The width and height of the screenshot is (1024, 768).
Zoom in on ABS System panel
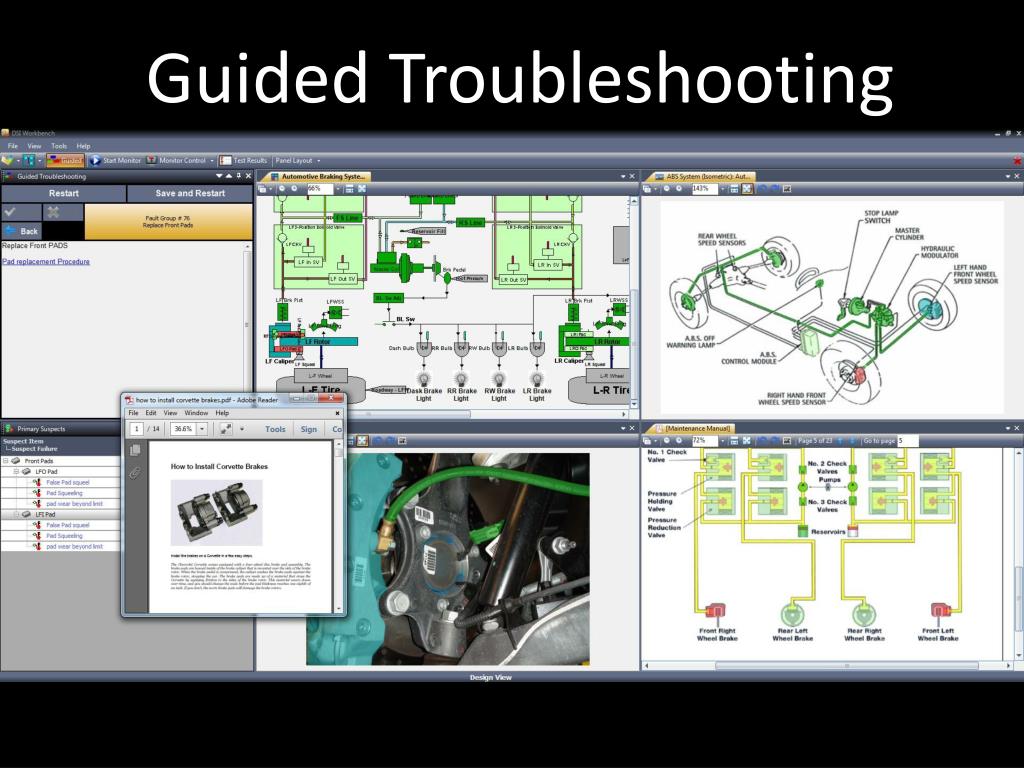pos(679,189)
